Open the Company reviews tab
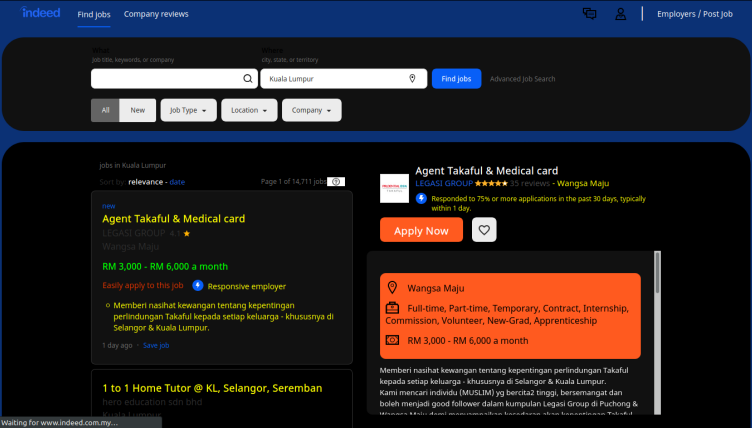This screenshot has width=752, height=428. point(156,14)
